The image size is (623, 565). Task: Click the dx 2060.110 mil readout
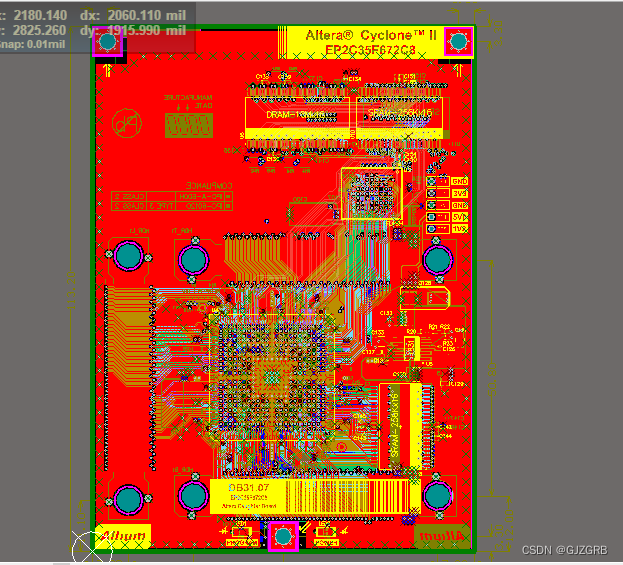coord(133,15)
